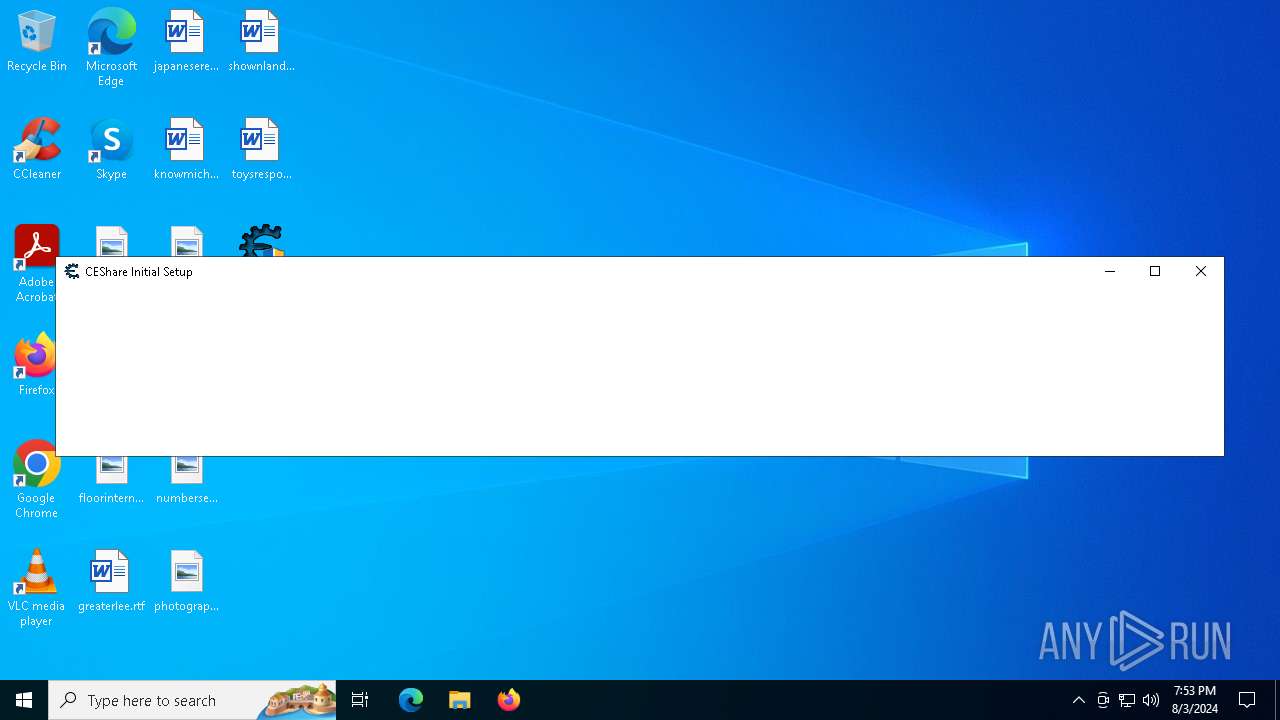Open the network status tray icon
The image size is (1280, 720).
tap(1127, 700)
